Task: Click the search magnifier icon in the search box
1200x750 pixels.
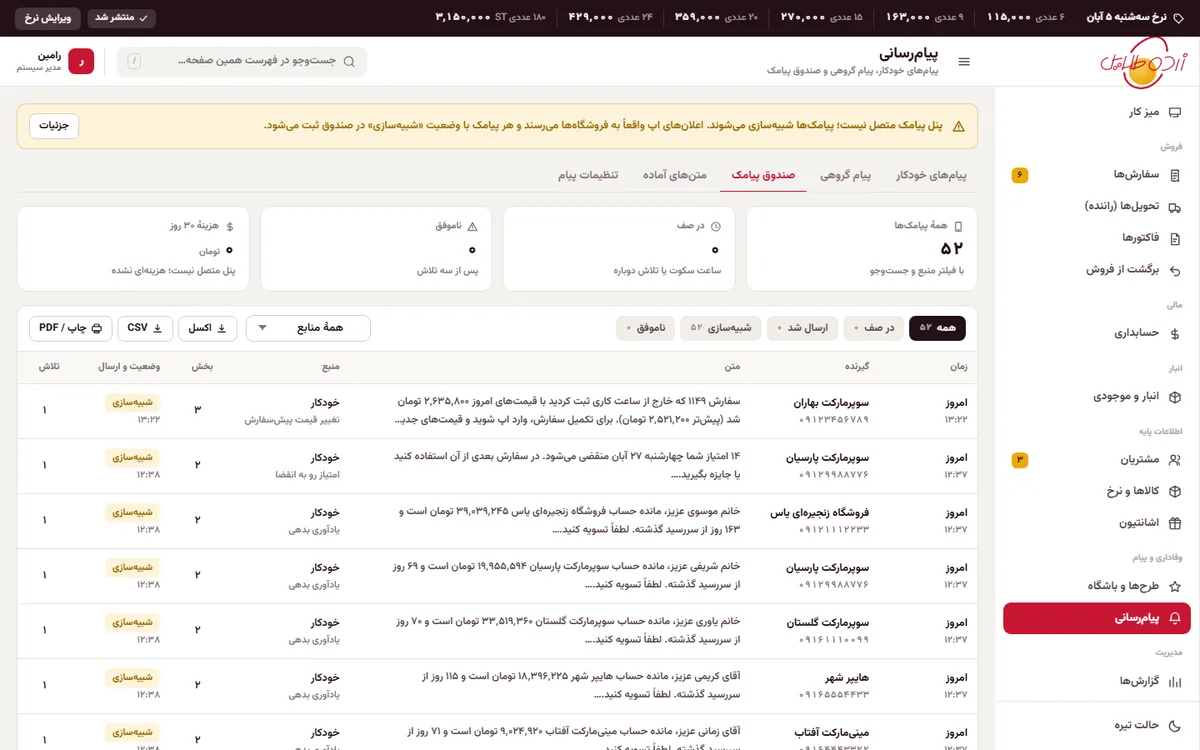Action: tap(349, 62)
